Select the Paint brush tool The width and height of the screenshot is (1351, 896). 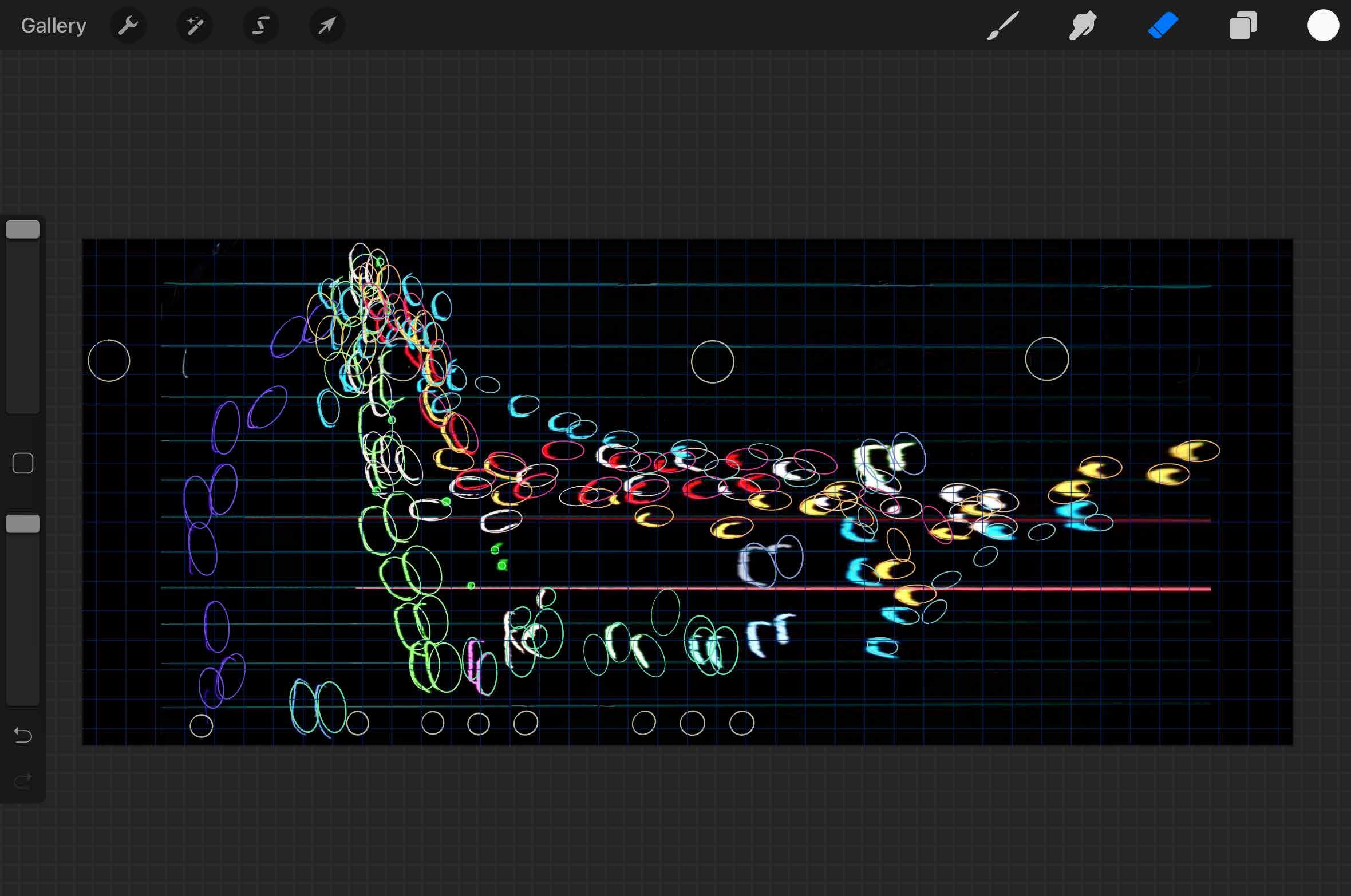coord(1002,26)
